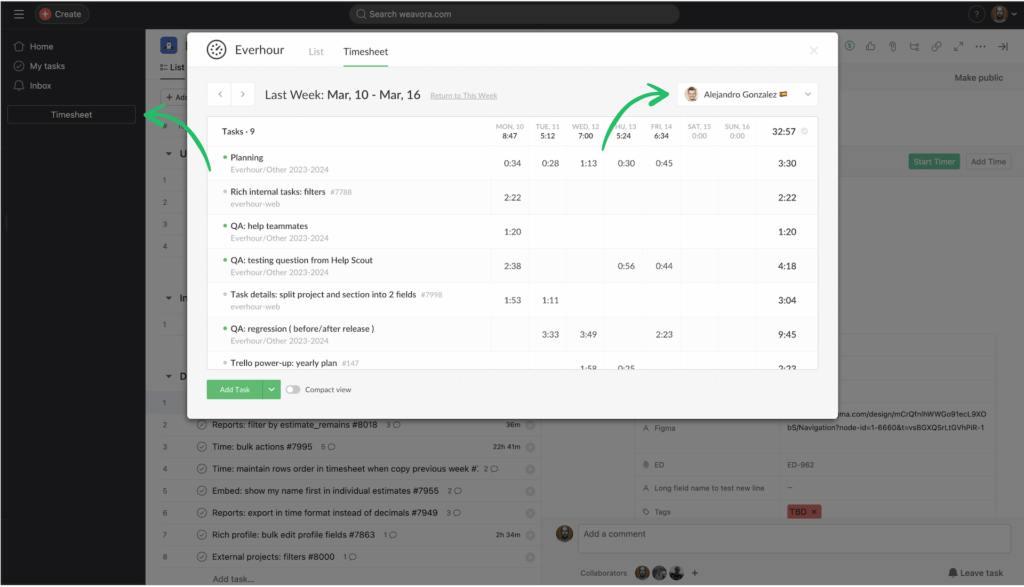
Task: Remove the TBD tag
Action: point(814,511)
